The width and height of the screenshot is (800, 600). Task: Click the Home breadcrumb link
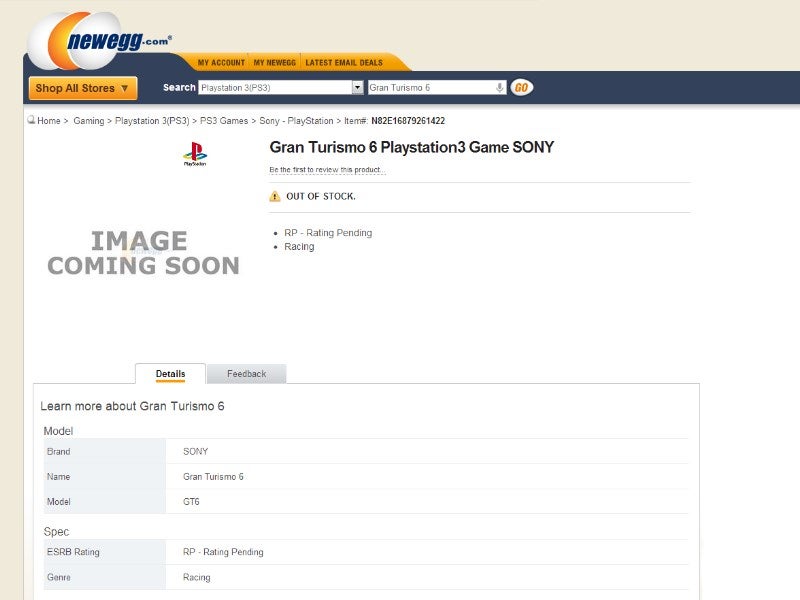coord(49,121)
